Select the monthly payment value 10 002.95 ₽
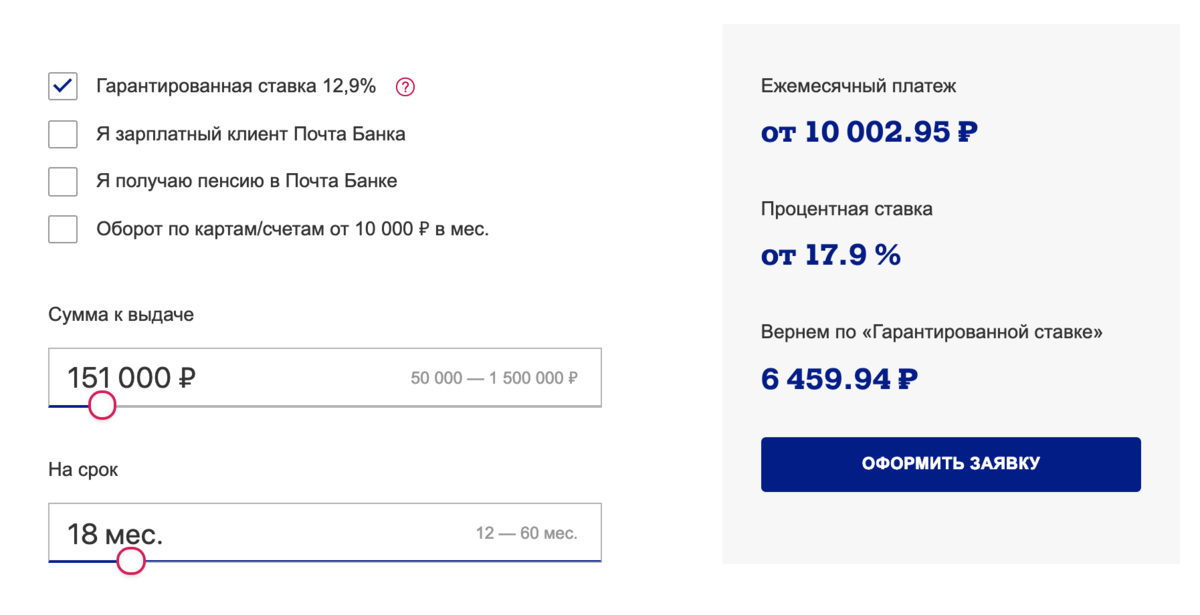 [x=869, y=132]
